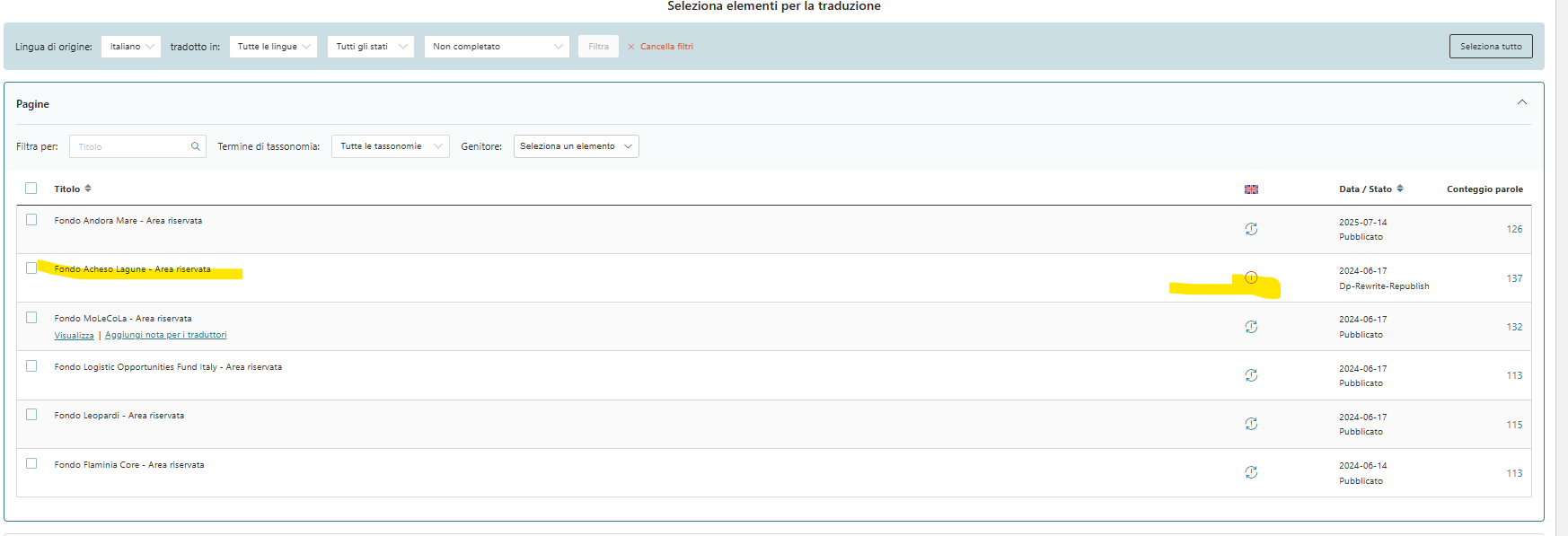Image resolution: width=1568 pixels, height=536 pixels.
Task: Check the Fondo Leopardi row checkbox
Action: pos(31,414)
